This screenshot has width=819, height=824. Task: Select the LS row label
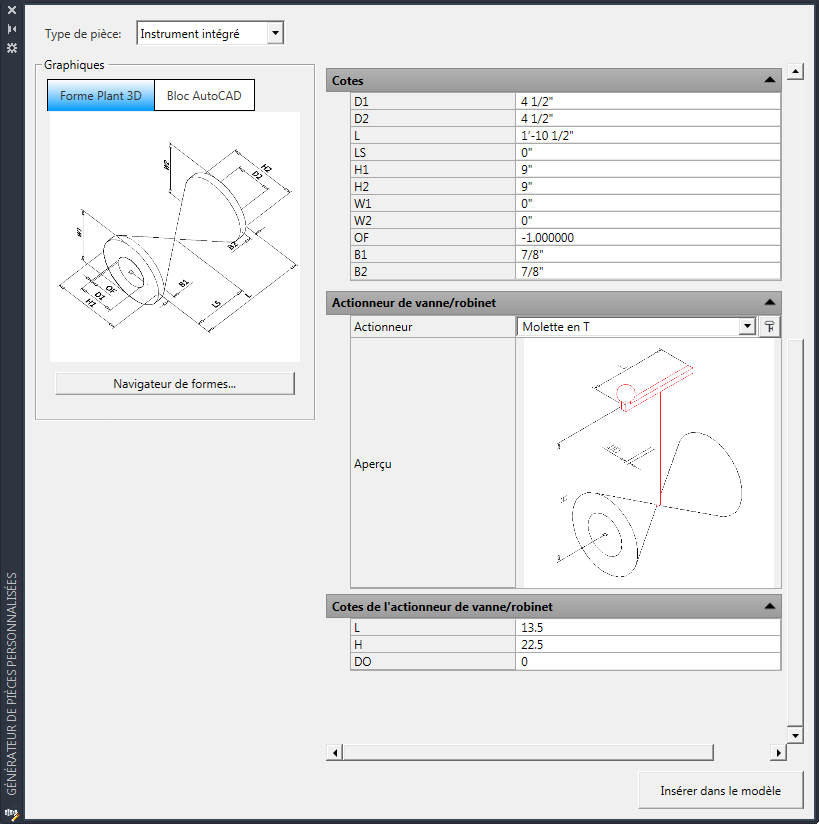(x=433, y=152)
